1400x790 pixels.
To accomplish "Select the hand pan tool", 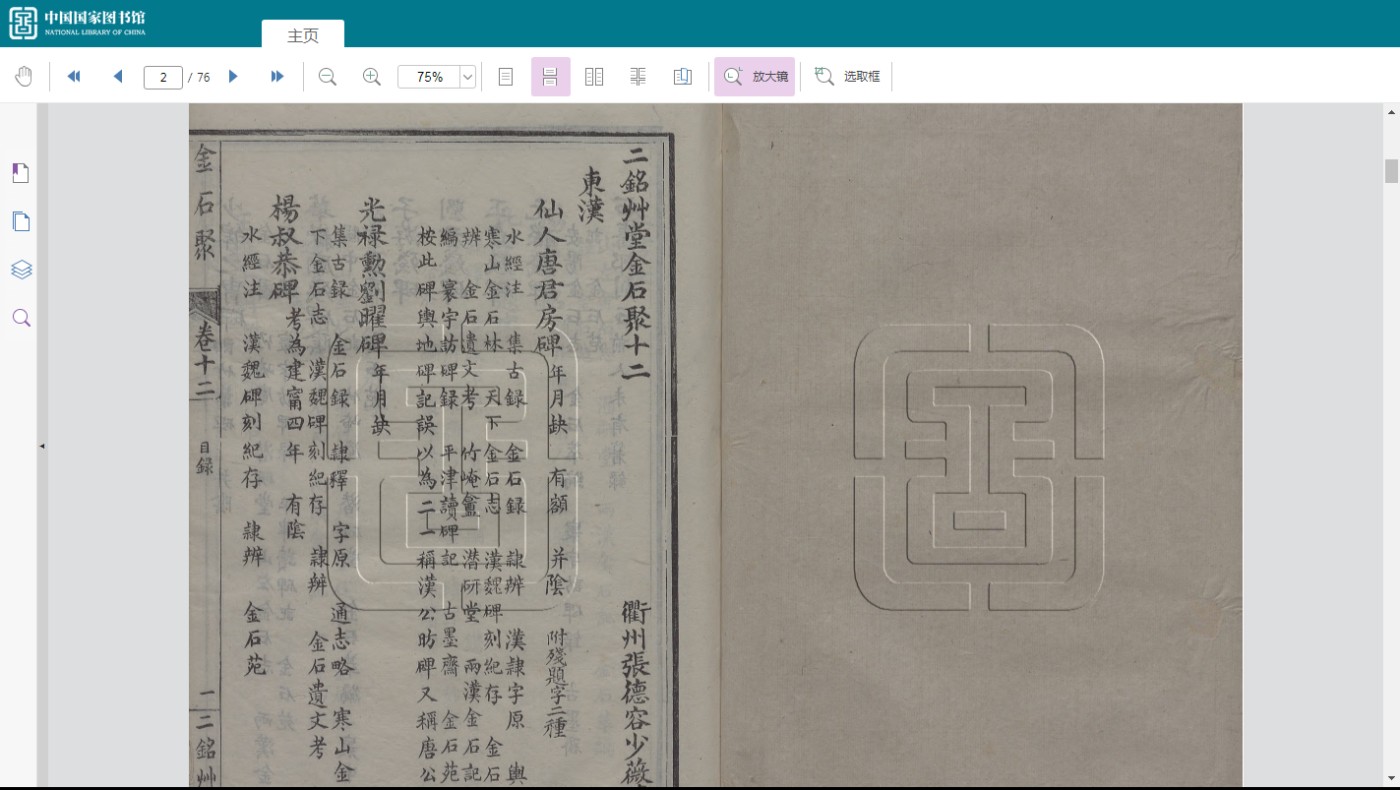I will tap(23, 77).
